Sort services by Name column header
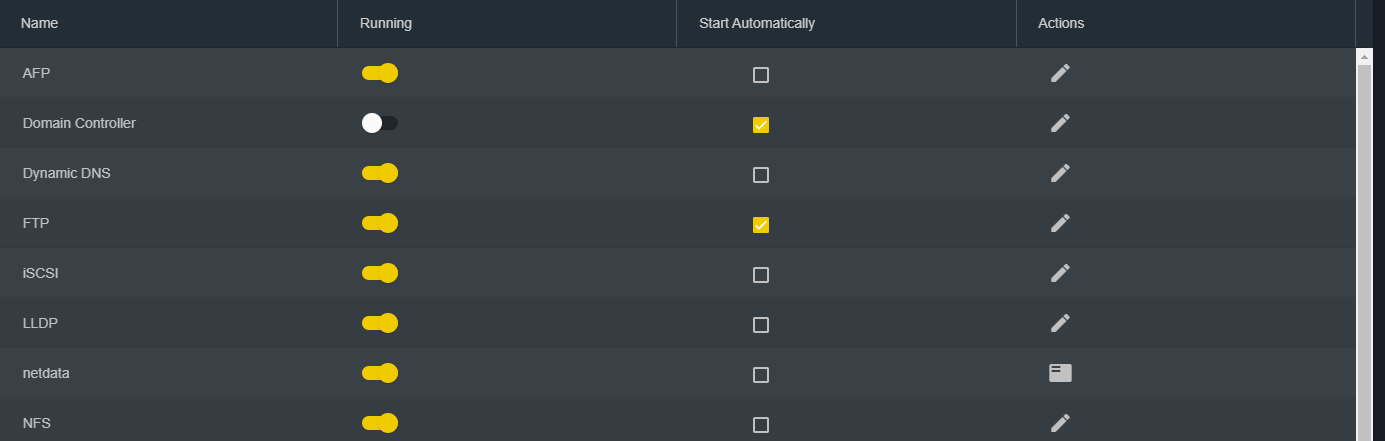 [x=40, y=23]
